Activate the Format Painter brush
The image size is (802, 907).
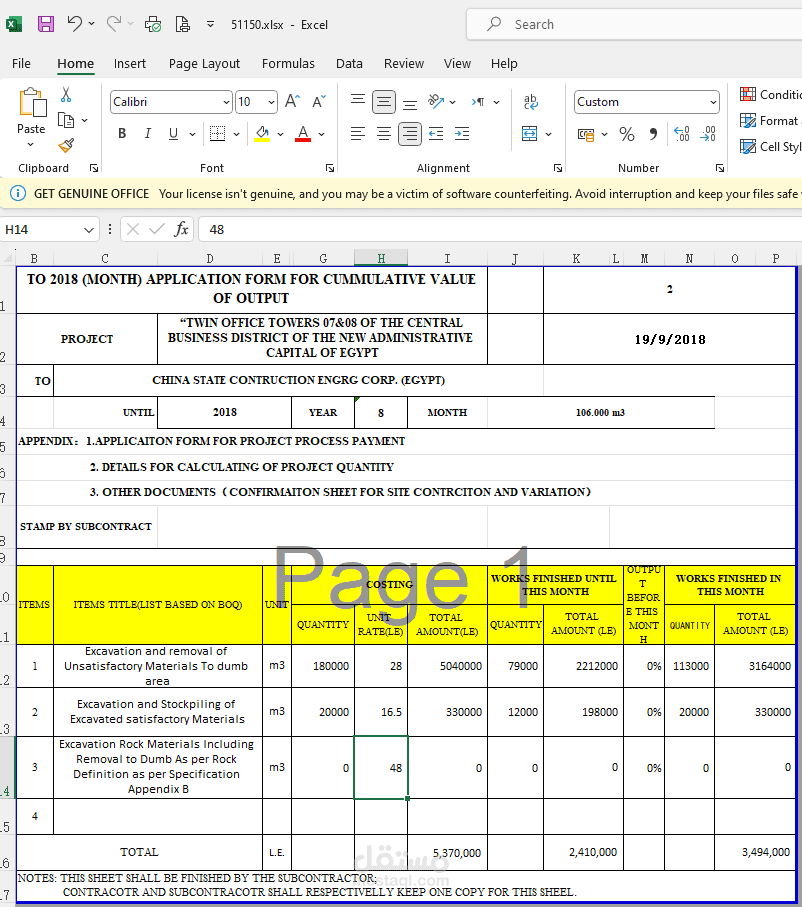click(66, 145)
